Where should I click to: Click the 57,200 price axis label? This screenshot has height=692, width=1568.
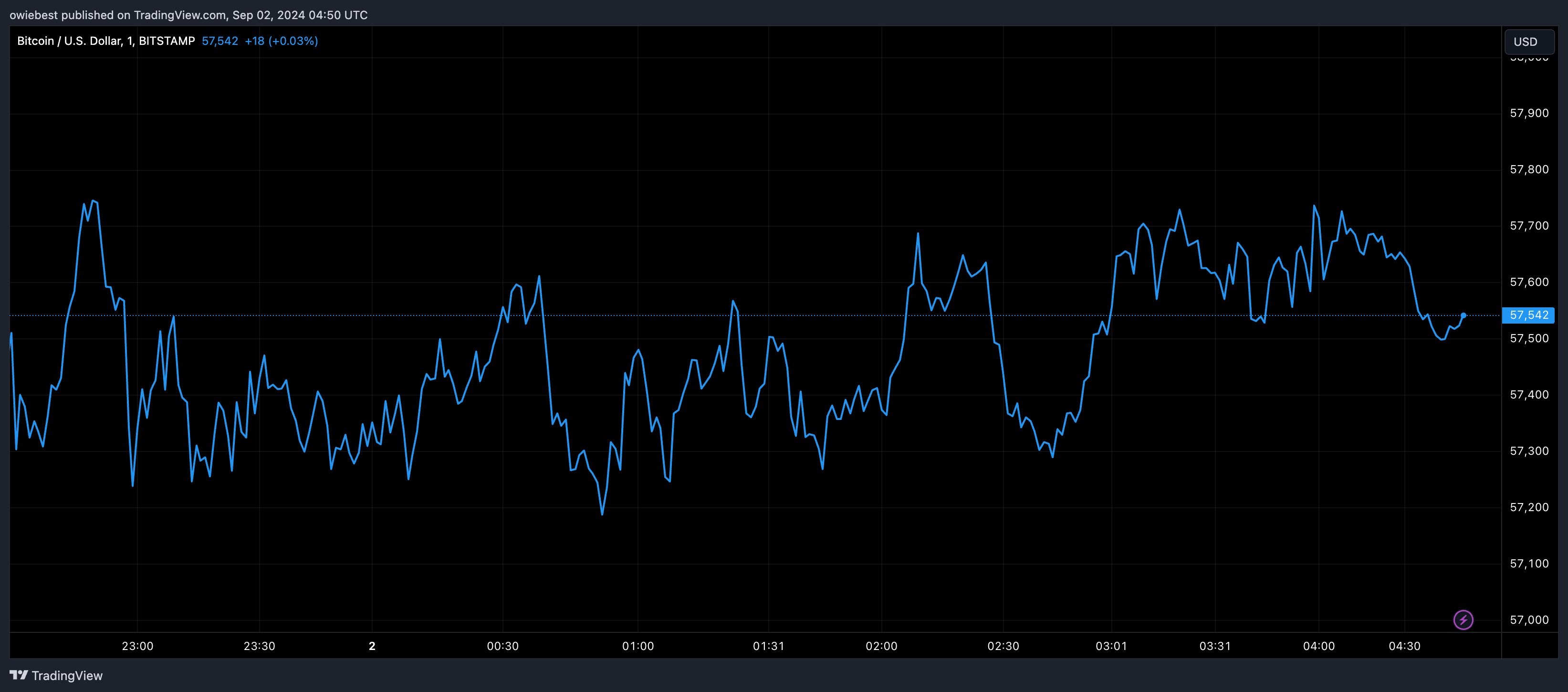(1529, 507)
